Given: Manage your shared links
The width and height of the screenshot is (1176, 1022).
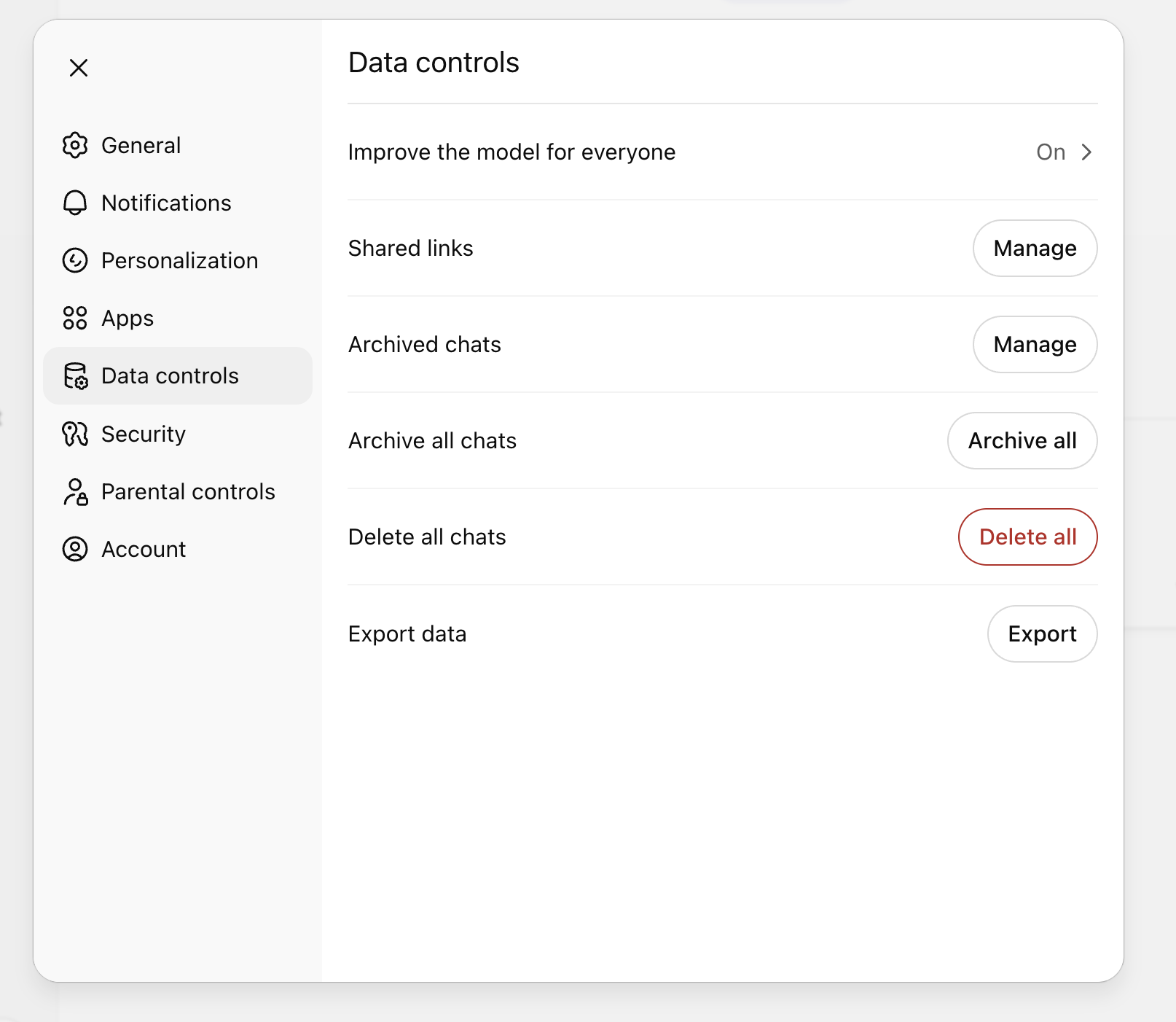Looking at the screenshot, I should pos(1035,249).
